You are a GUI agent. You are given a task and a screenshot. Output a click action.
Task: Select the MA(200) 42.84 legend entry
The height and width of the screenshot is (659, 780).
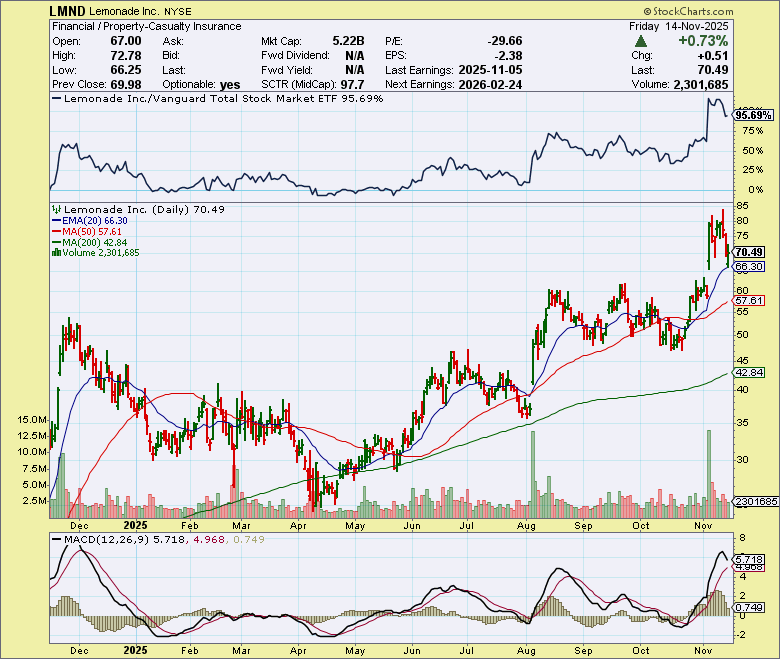pyautogui.click(x=90, y=243)
